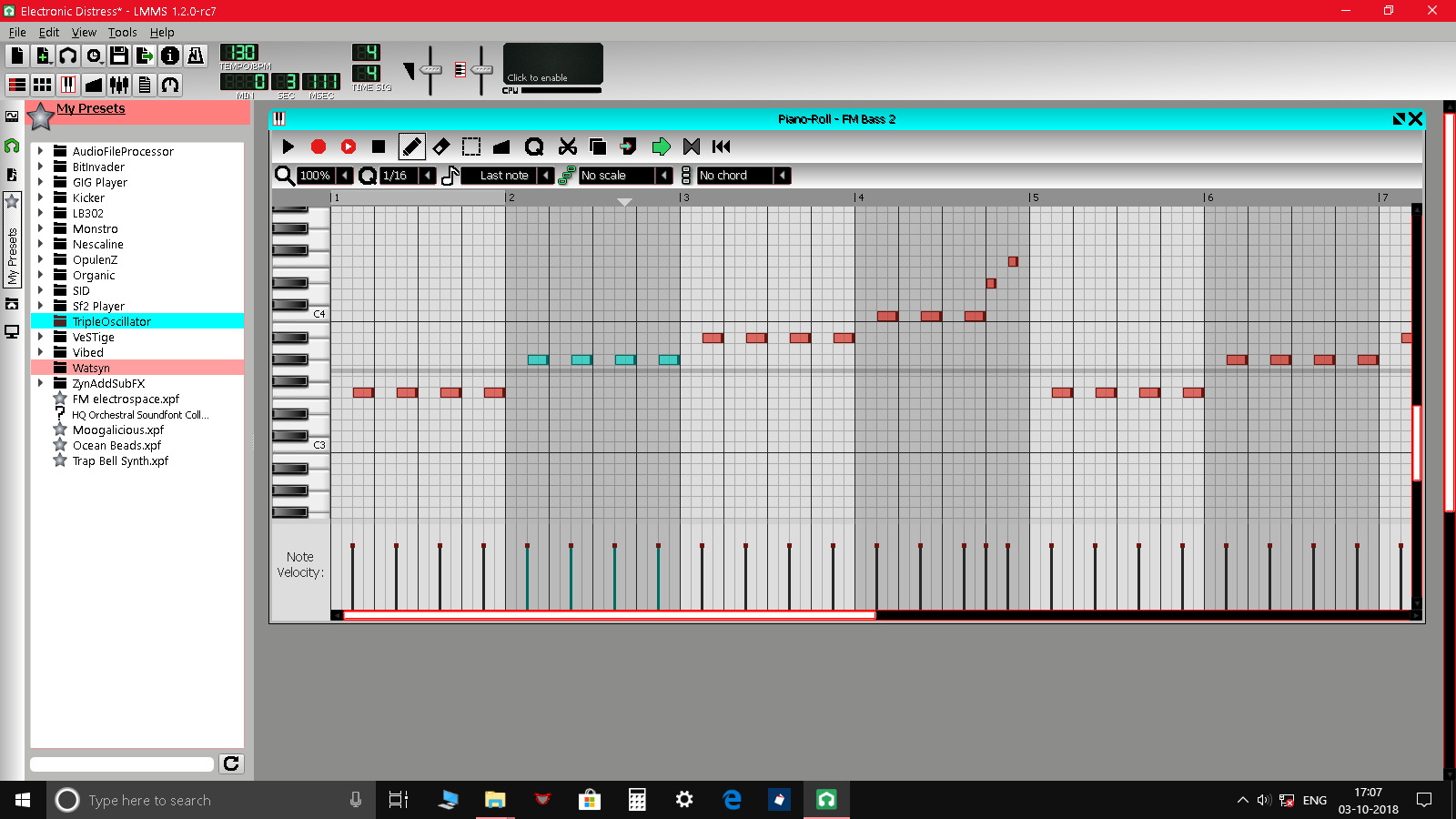The height and width of the screenshot is (819, 1456).
Task: Stop playback in the Piano Roll
Action: (x=379, y=146)
